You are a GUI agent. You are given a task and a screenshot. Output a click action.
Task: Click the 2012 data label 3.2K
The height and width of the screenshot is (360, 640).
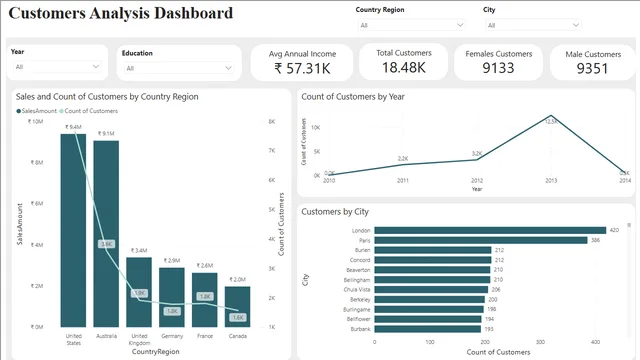click(477, 153)
